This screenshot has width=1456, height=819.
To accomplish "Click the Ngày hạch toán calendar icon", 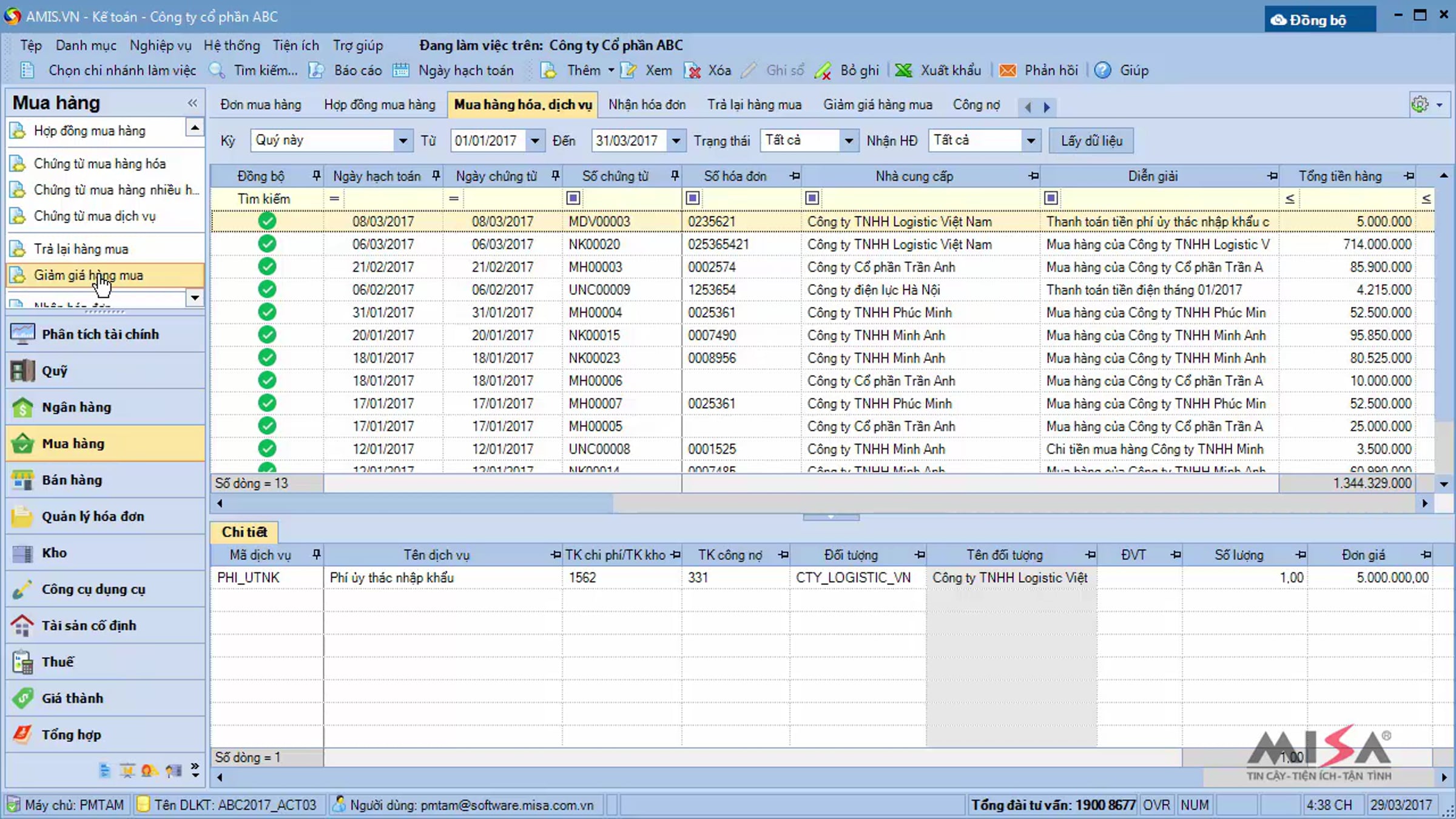I will click(400, 70).
